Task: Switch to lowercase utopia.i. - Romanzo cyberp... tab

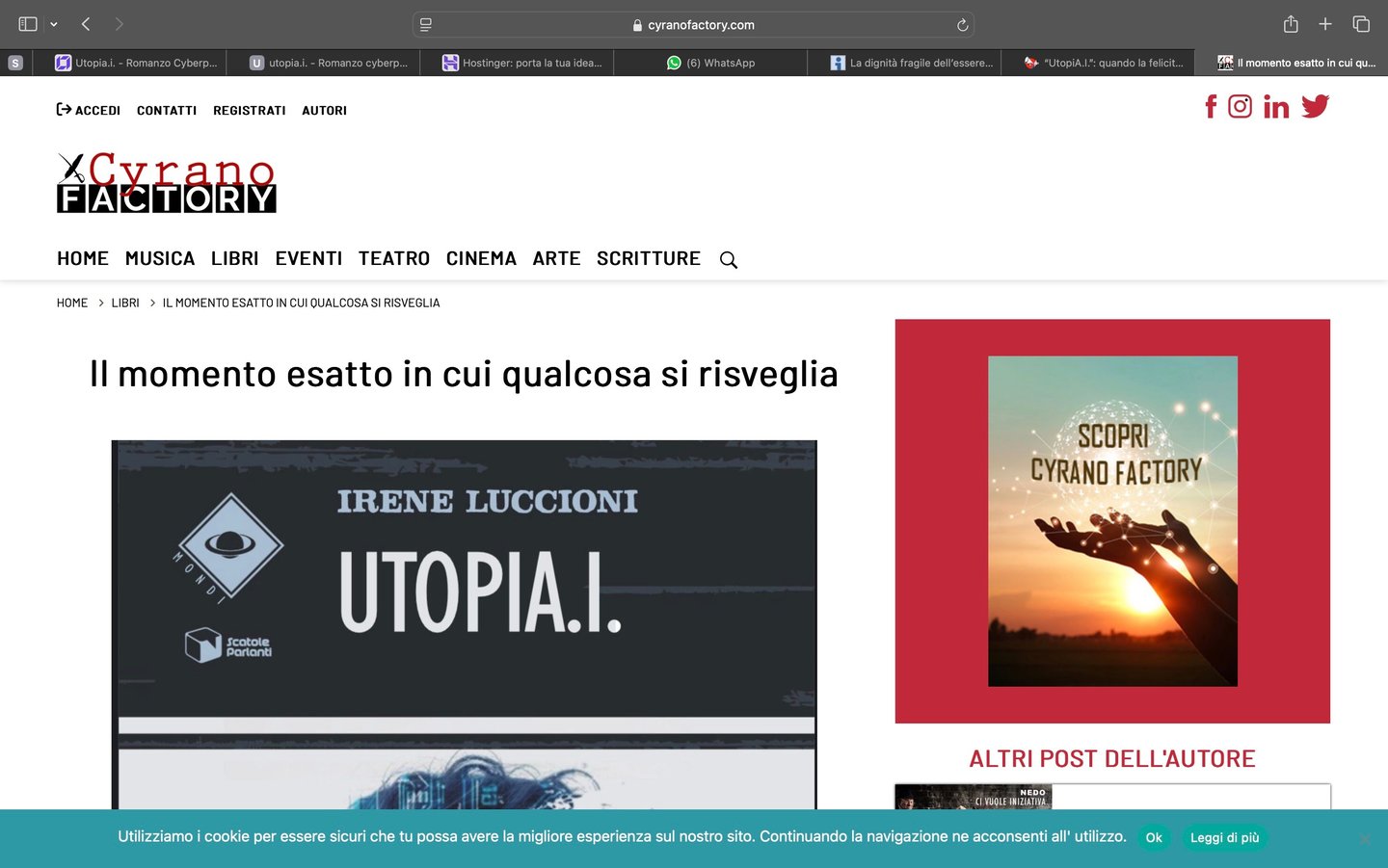Action: [x=323, y=63]
